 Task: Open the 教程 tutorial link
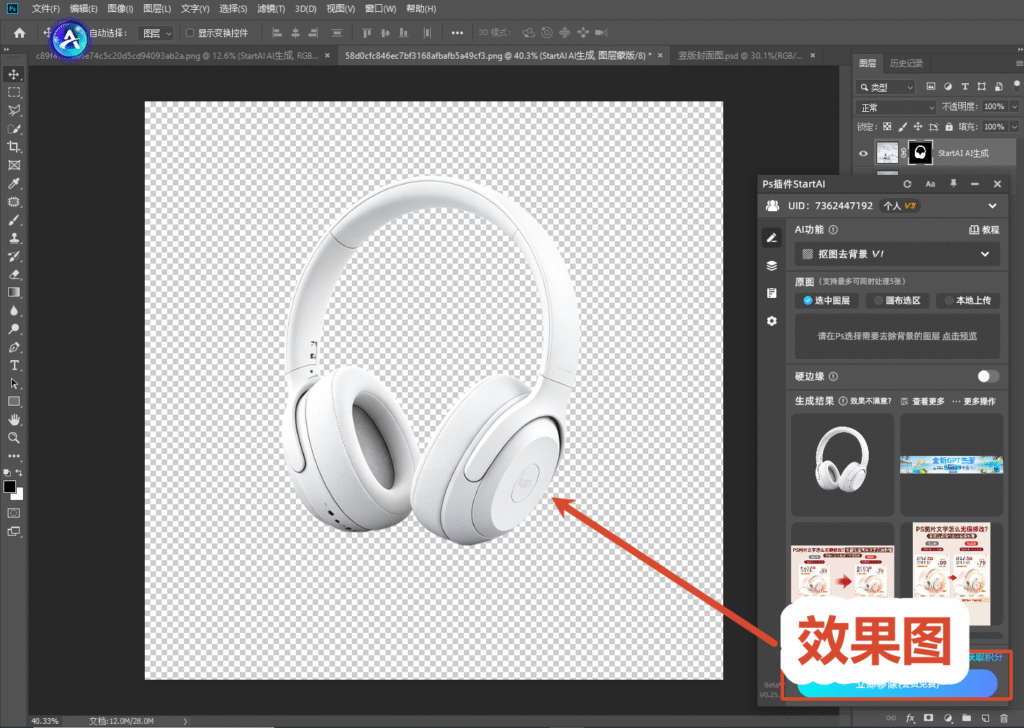click(984, 230)
